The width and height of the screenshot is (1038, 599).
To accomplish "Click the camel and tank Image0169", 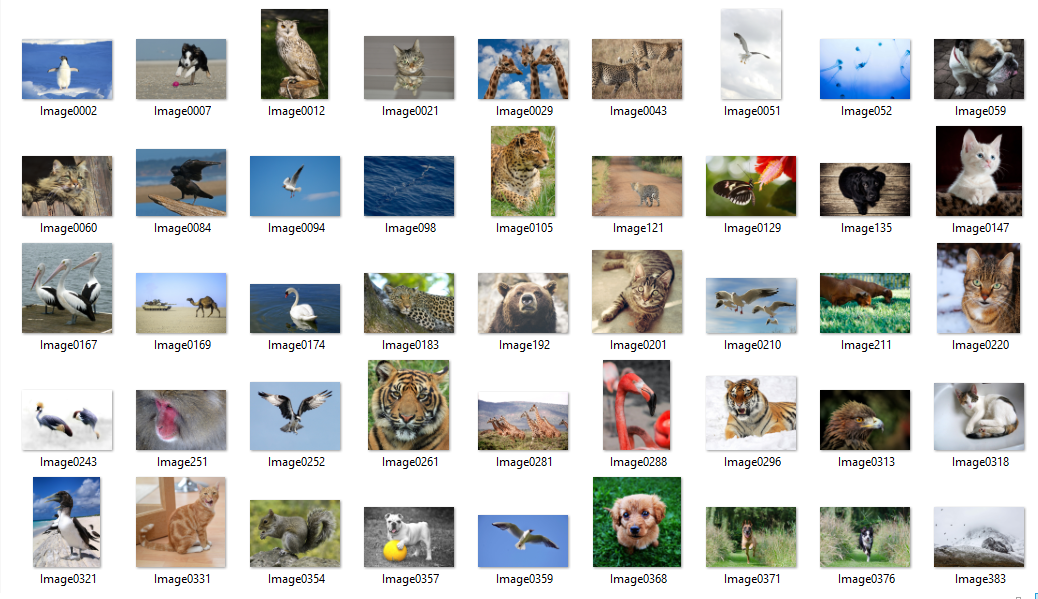I will click(181, 303).
